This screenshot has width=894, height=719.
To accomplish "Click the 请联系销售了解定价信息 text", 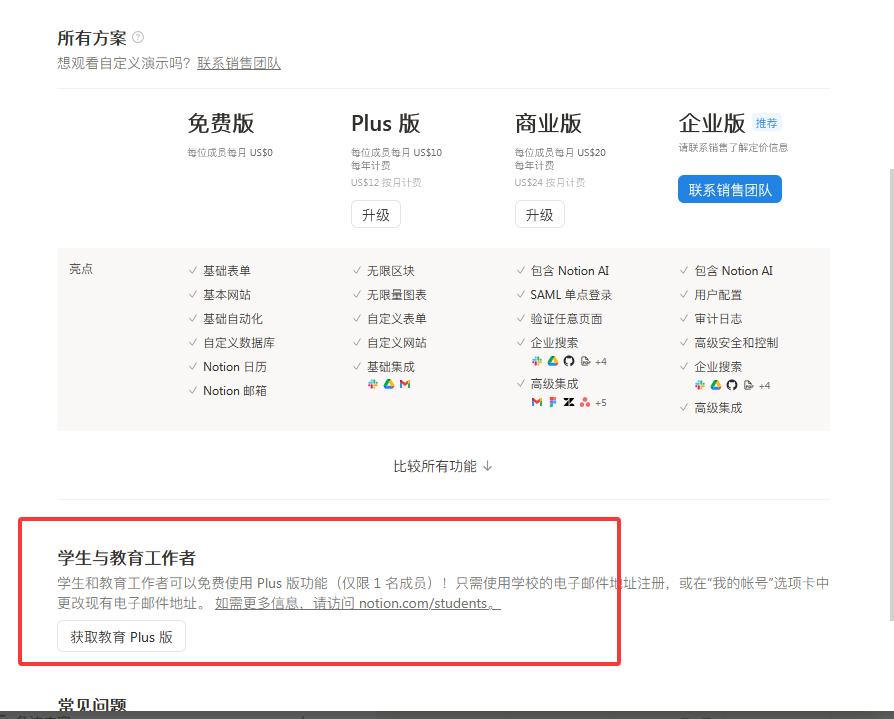I will click(733, 148).
